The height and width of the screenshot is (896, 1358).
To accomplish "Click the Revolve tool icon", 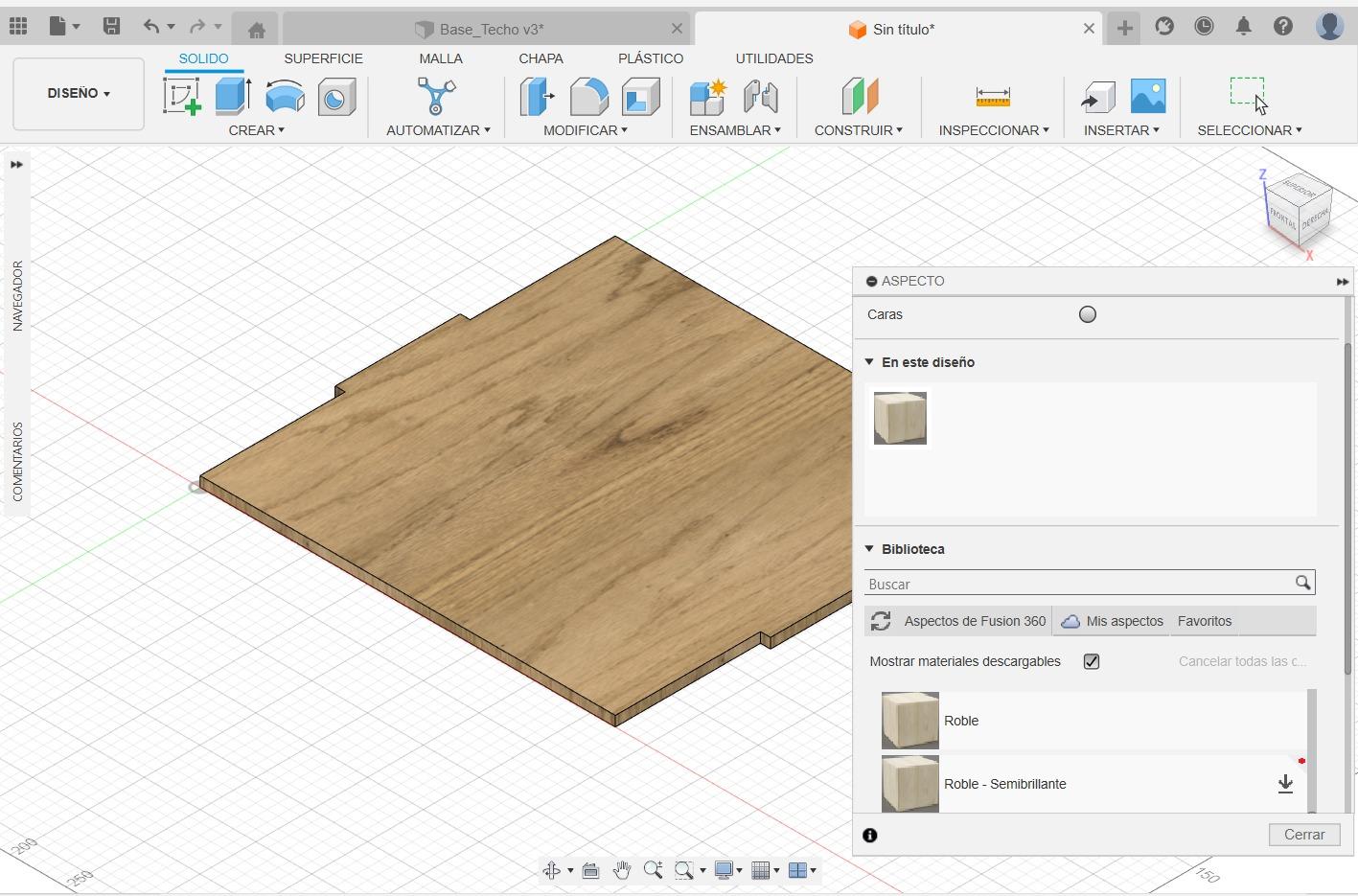I will (285, 97).
